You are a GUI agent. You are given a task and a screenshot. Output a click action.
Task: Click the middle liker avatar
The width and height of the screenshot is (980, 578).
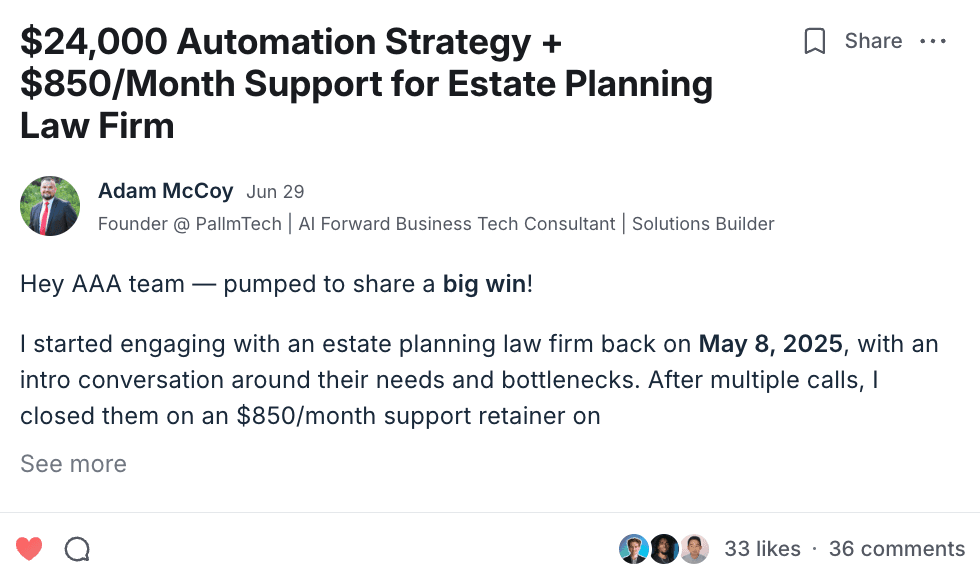664,548
